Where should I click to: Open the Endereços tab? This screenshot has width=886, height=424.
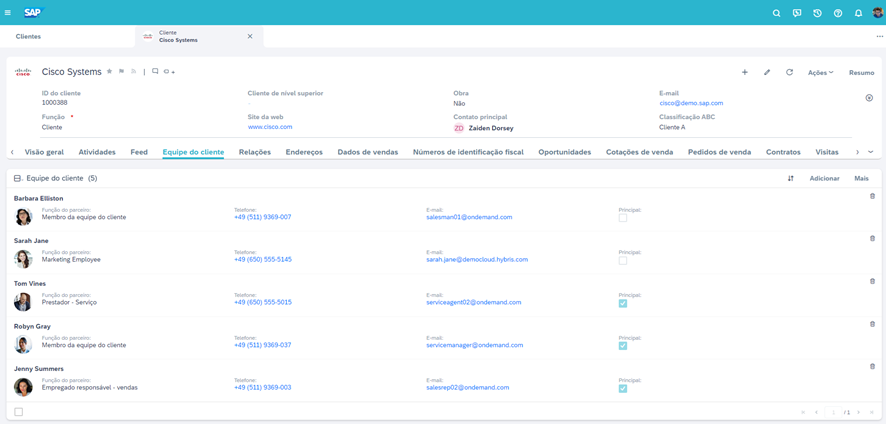click(304, 152)
